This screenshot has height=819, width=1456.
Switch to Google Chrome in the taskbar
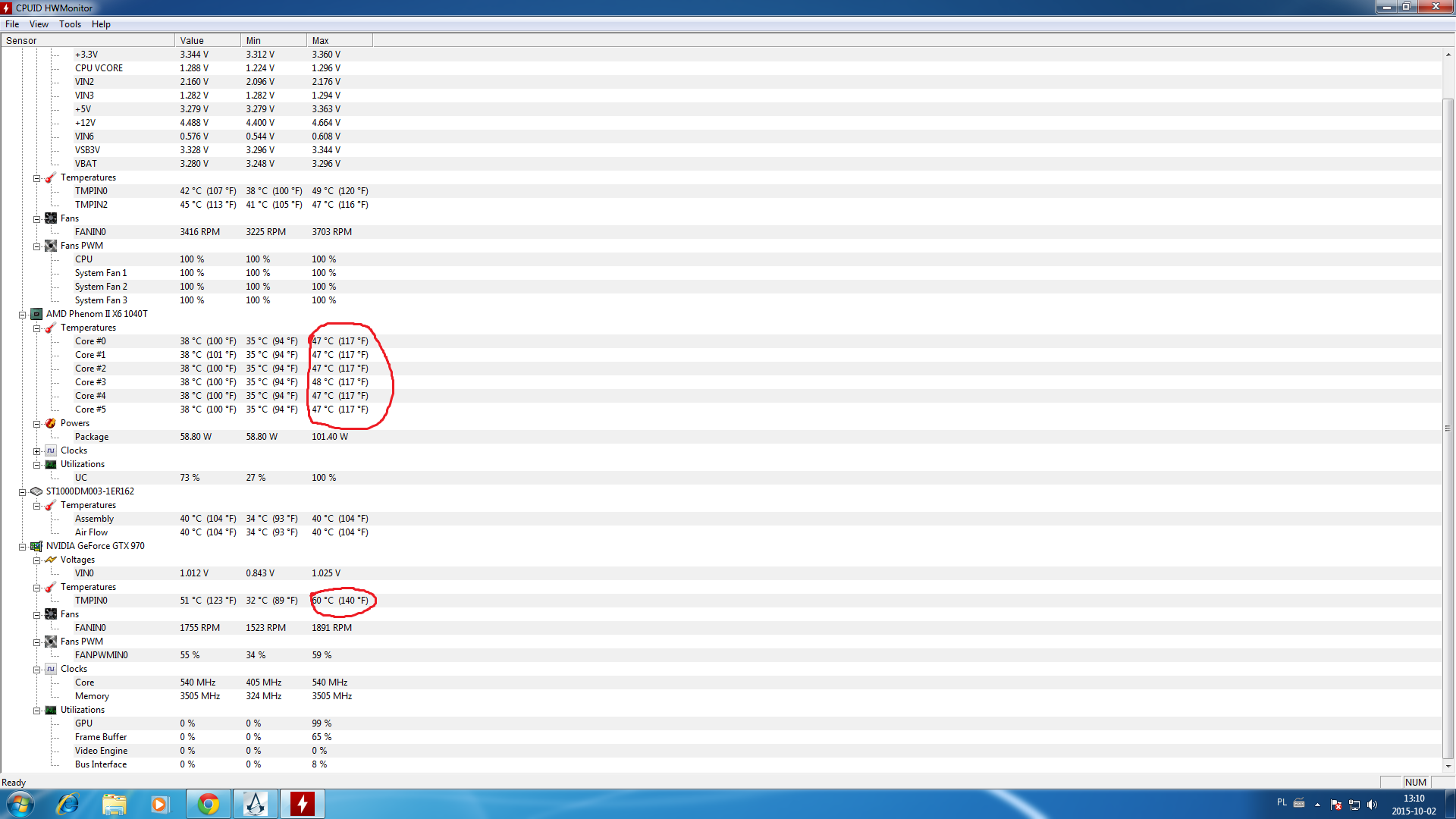click(209, 804)
